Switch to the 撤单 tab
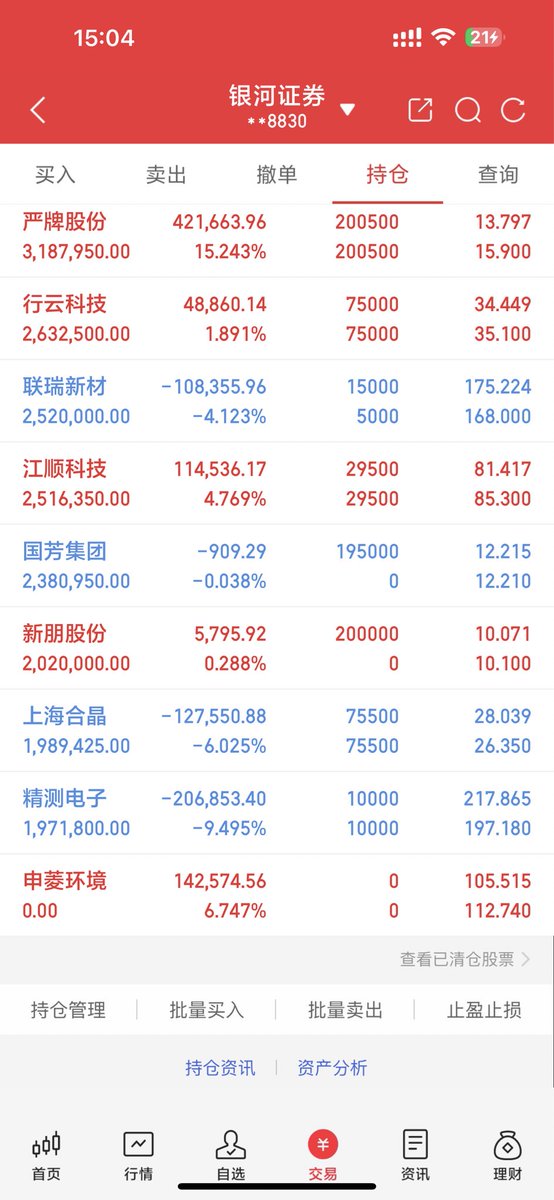 277,175
